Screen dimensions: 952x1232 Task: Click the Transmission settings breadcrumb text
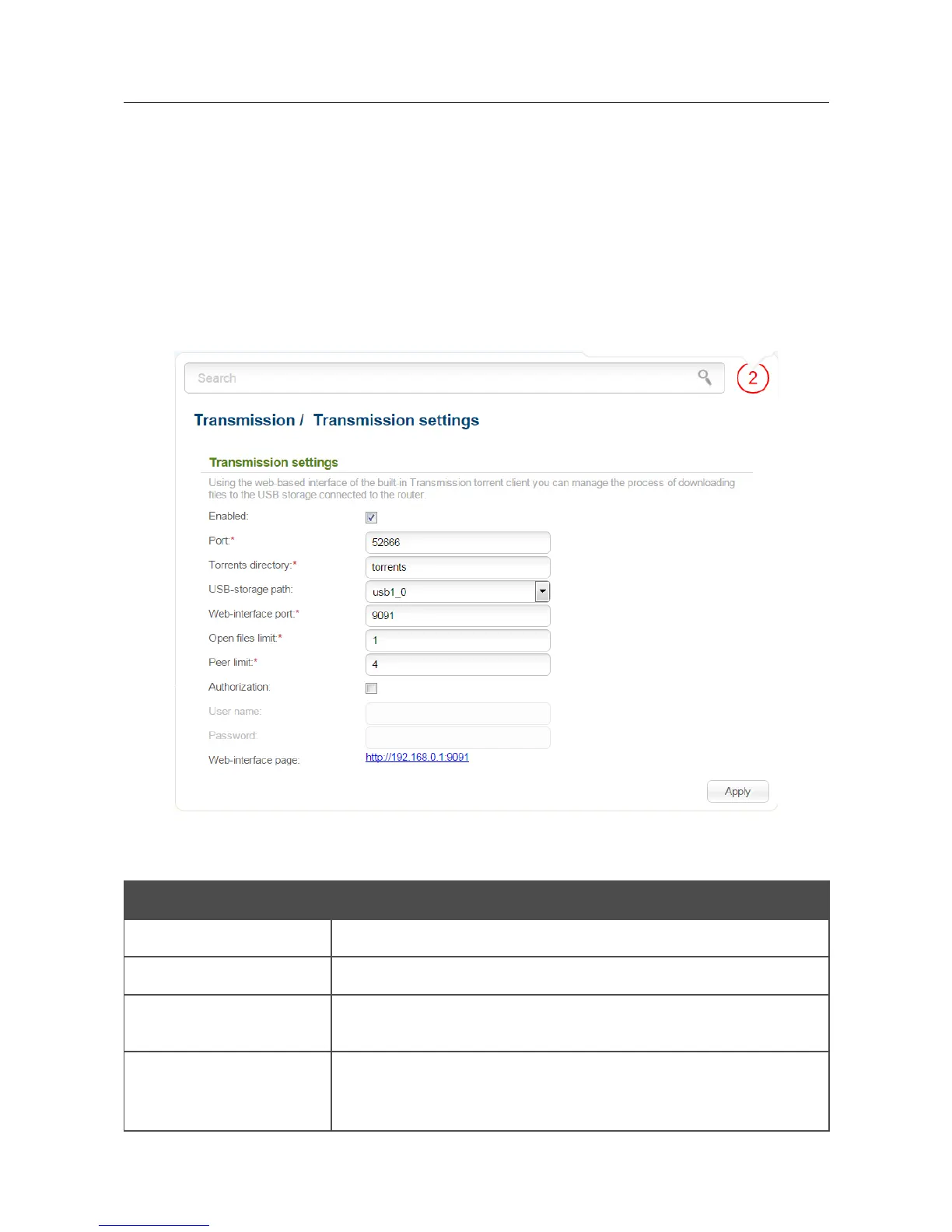coord(396,420)
